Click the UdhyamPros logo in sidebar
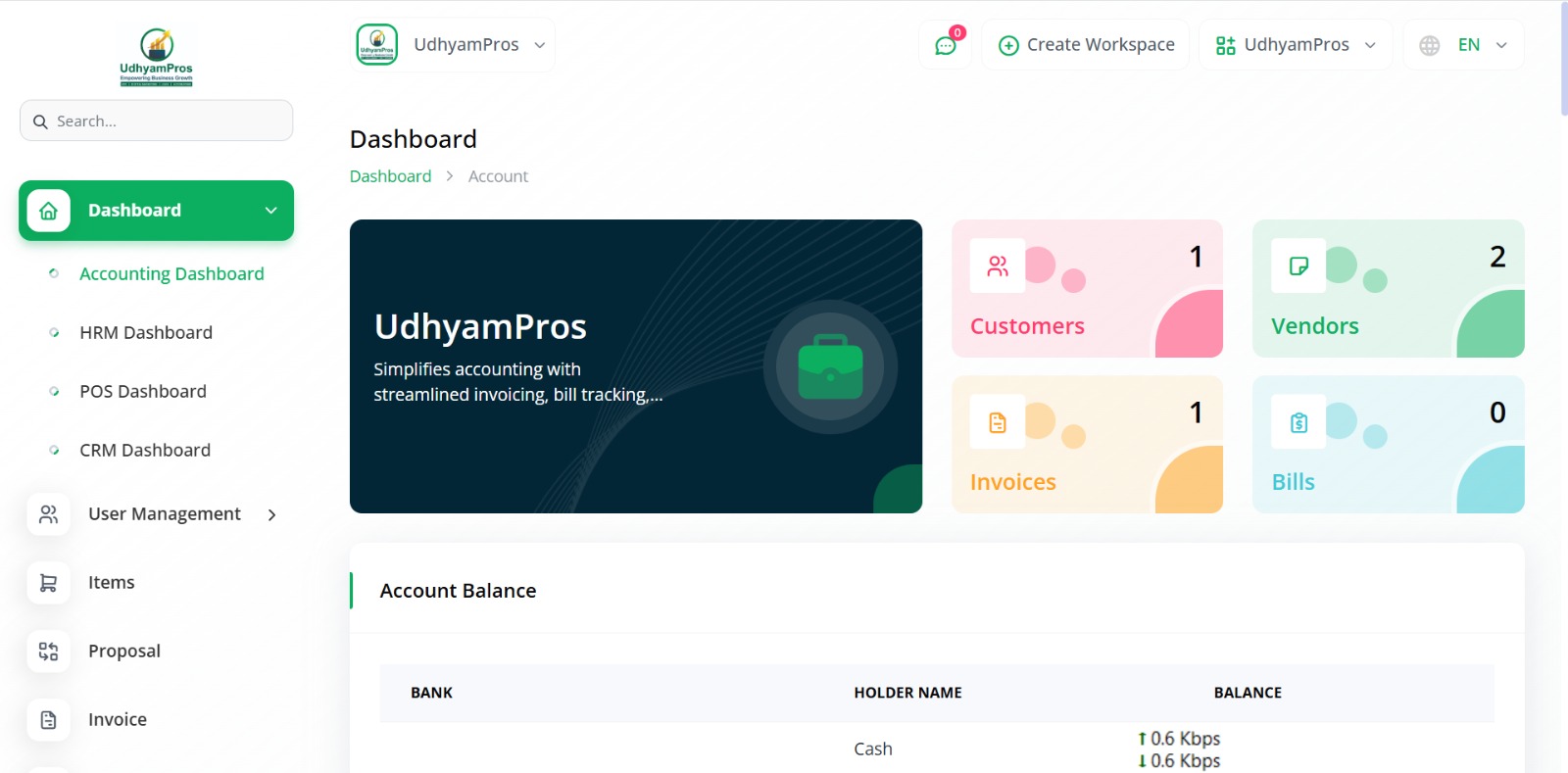 coord(157,57)
